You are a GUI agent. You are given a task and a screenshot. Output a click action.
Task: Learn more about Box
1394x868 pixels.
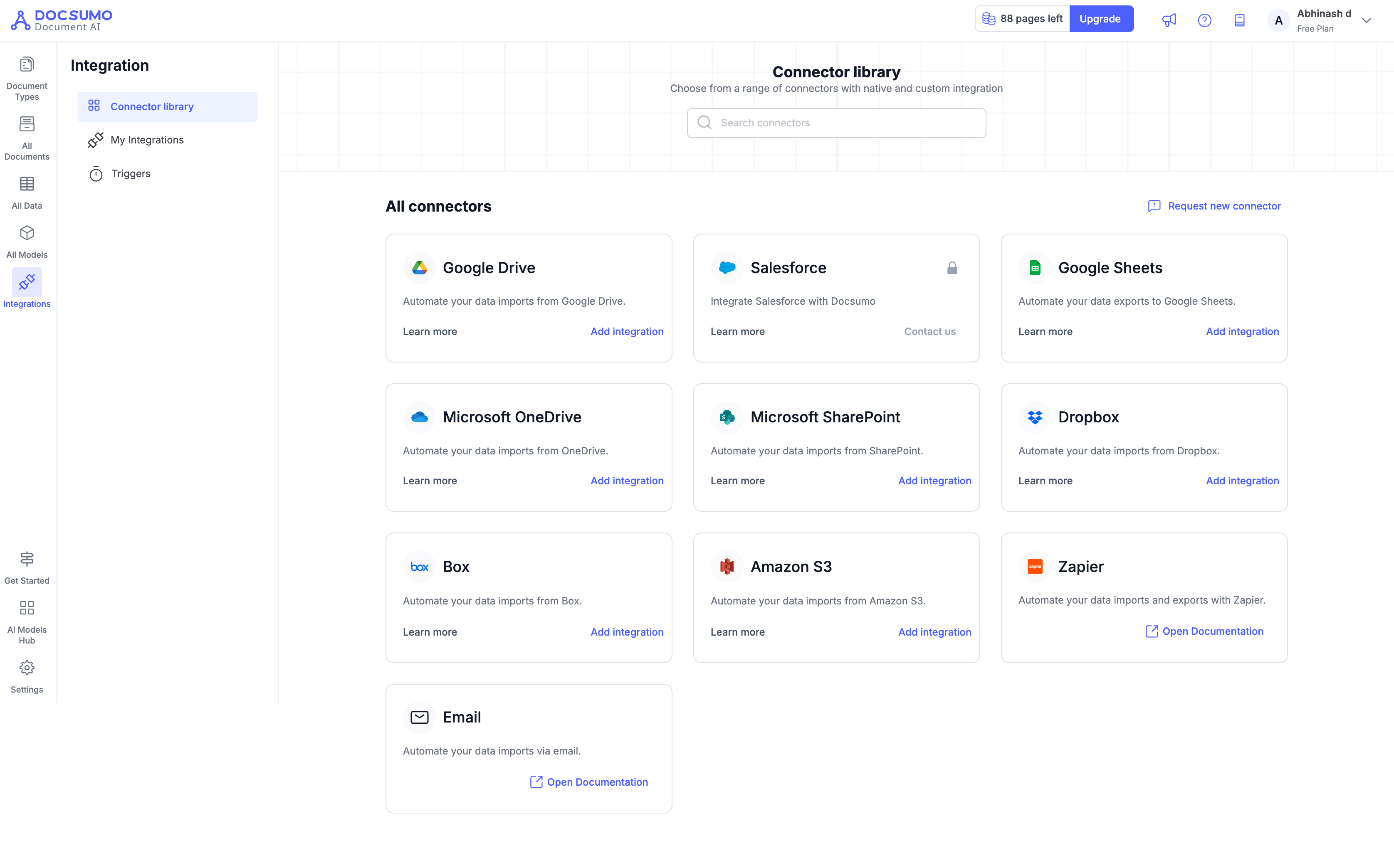(x=430, y=632)
